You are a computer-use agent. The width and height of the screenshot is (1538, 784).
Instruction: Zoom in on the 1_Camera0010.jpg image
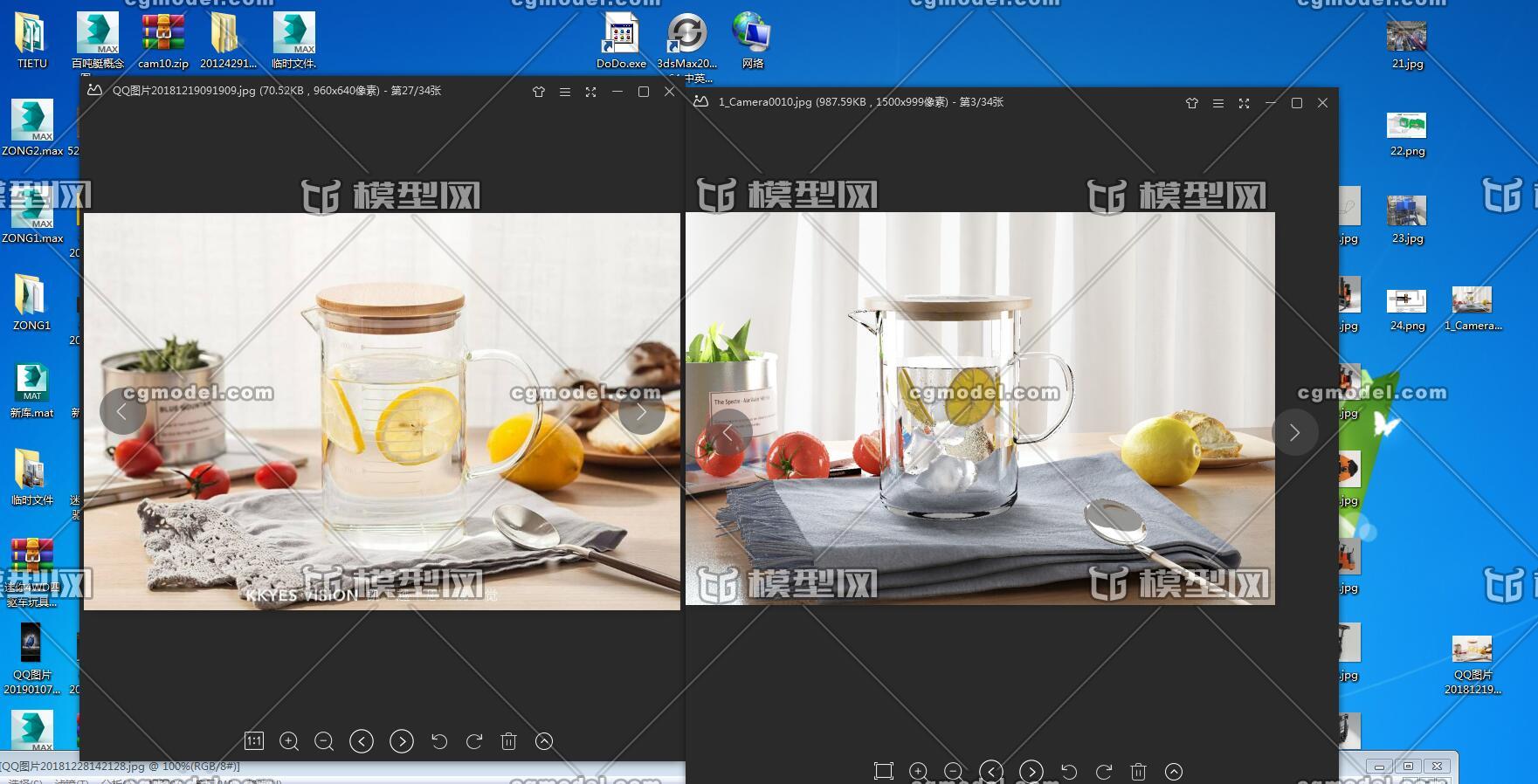[918, 771]
